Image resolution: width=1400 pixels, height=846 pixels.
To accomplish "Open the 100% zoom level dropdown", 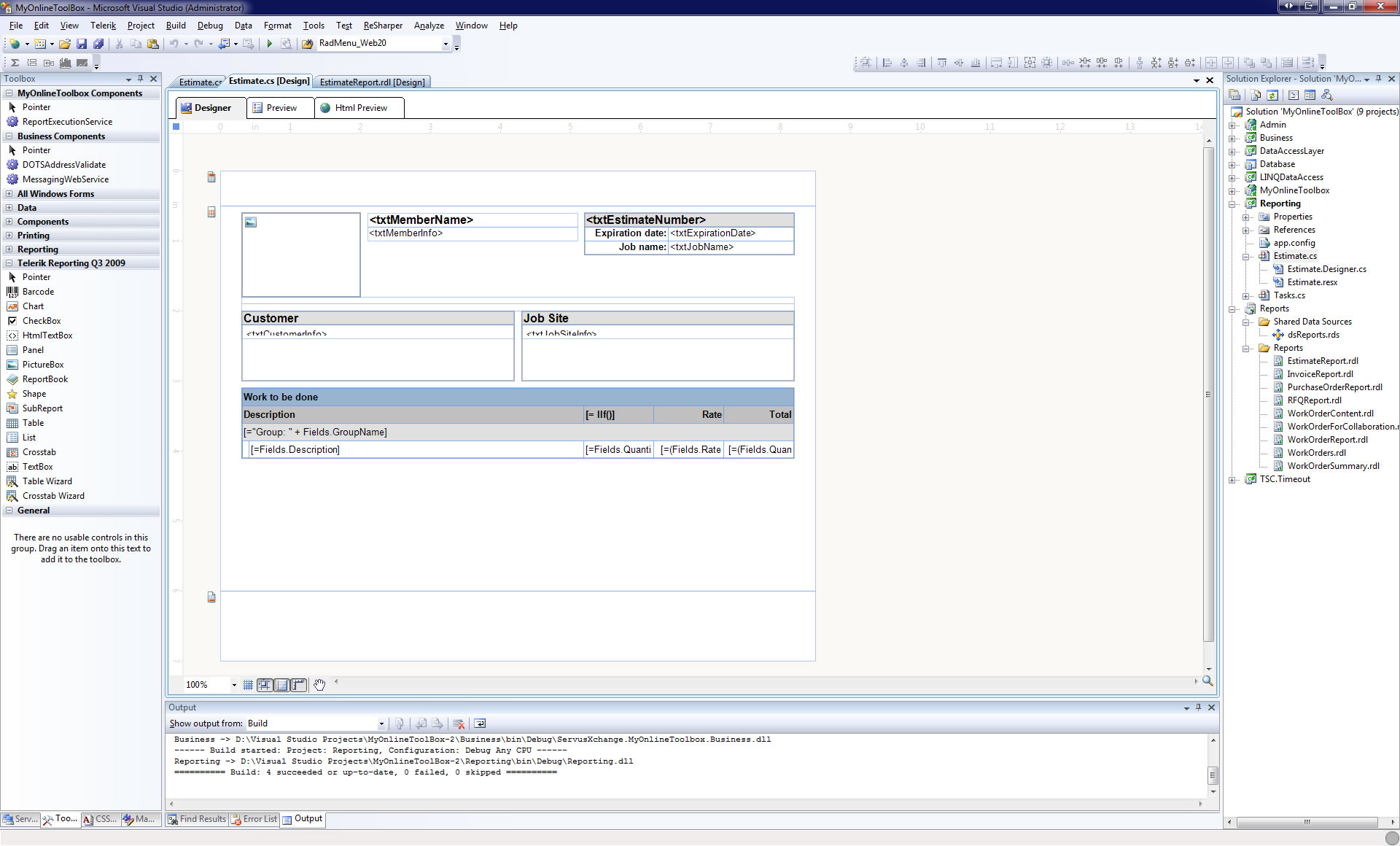I will [x=234, y=685].
